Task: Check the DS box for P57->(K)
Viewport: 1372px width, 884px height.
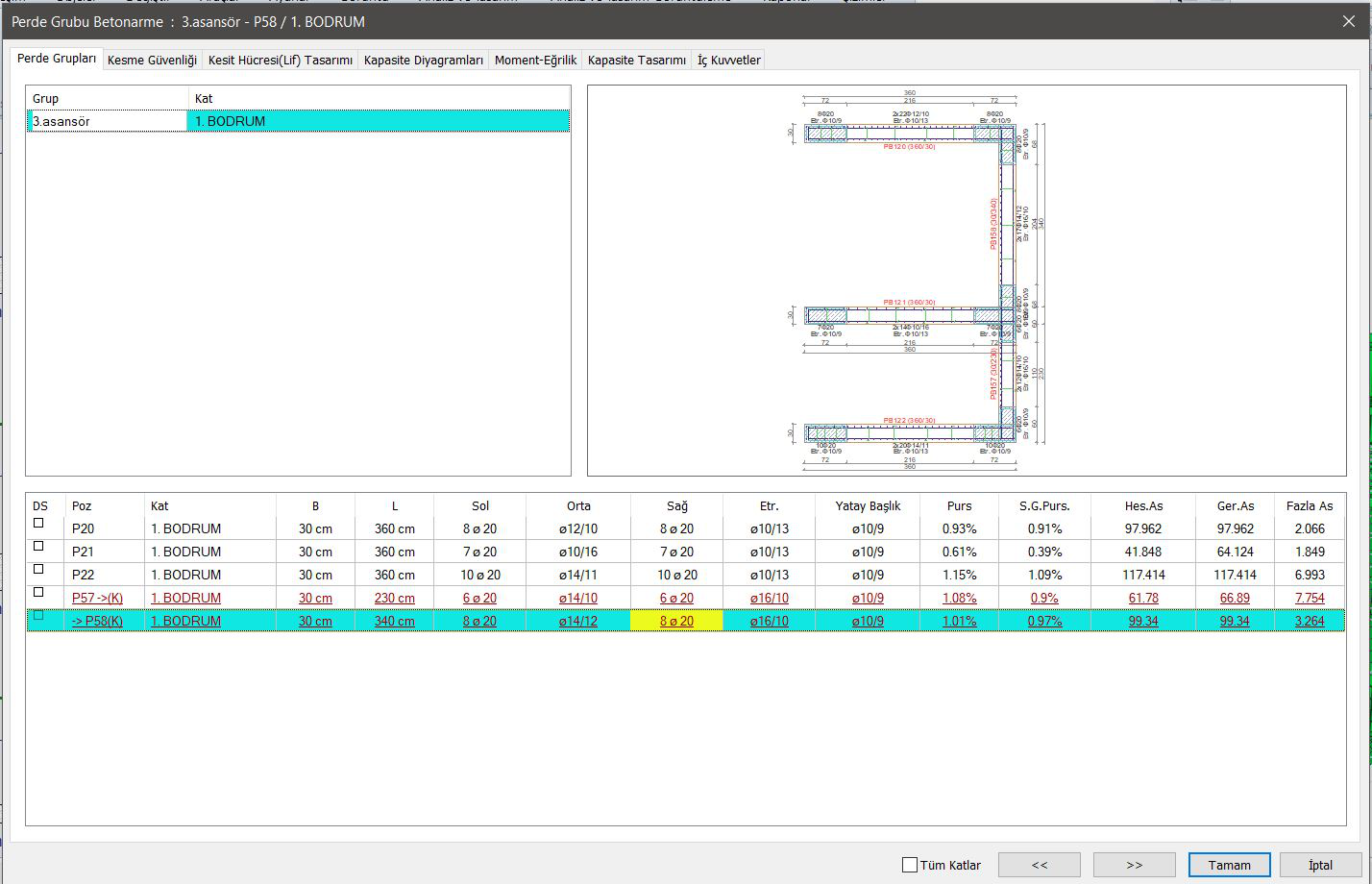Action: (x=38, y=592)
